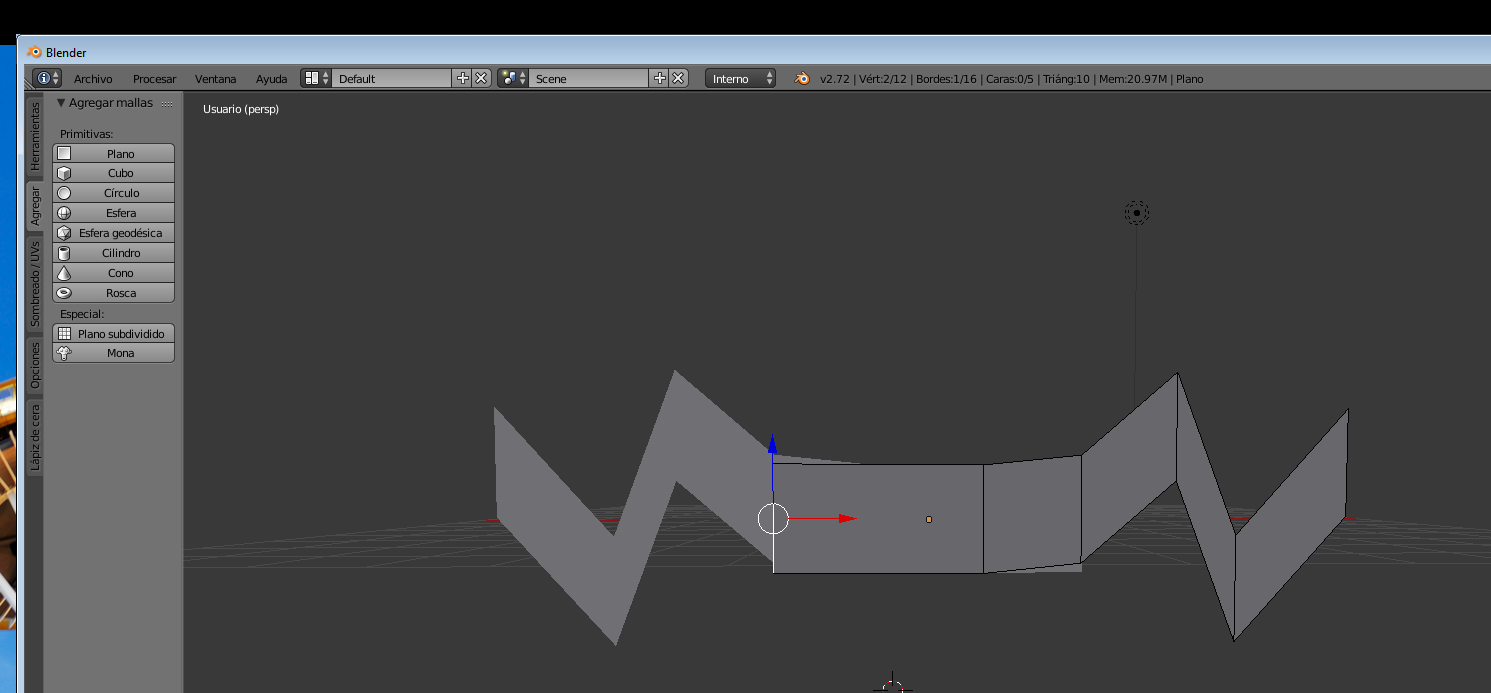Switch to the Agregar tab

pyautogui.click(x=35, y=204)
